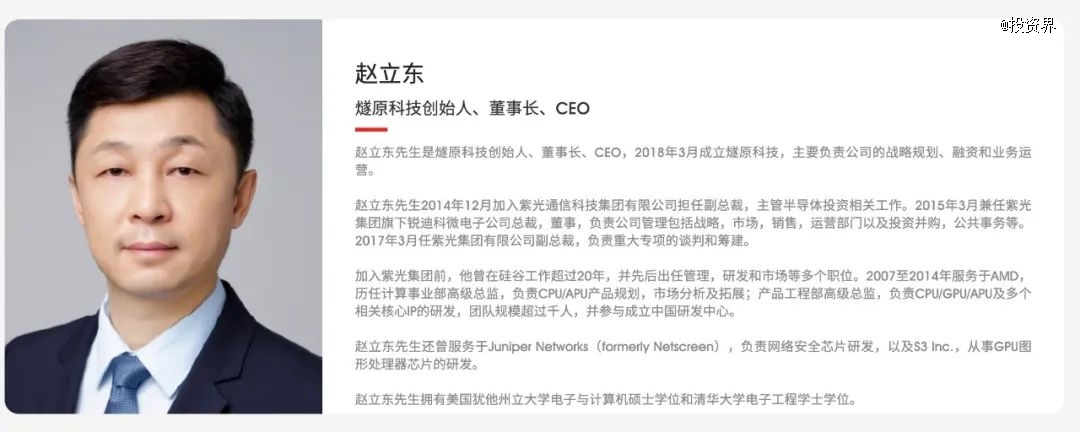Click the subtitle 燧原科技创始人、董事长、CEO
This screenshot has height=432, width=1080.
click(472, 109)
